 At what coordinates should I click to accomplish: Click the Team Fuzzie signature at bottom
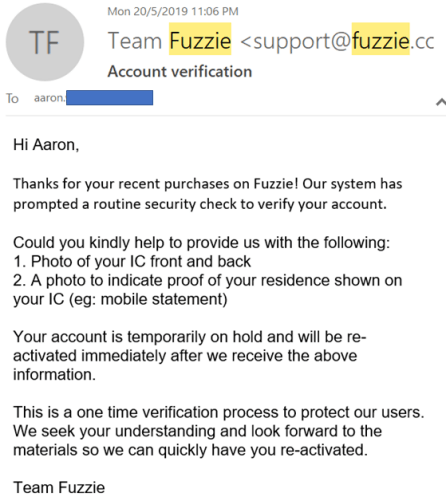(59, 488)
